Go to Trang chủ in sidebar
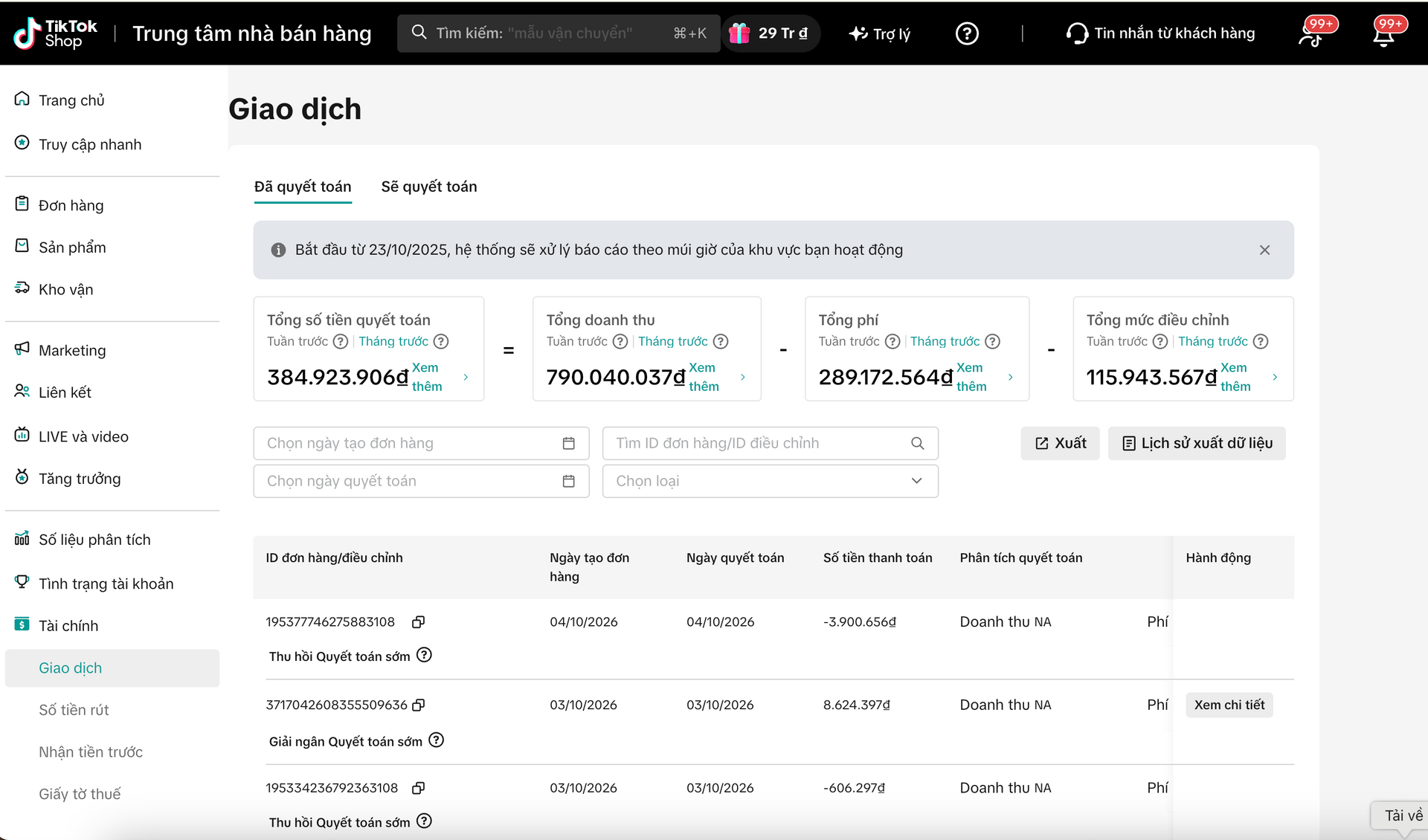Viewport: 1428px width, 840px height. pyautogui.click(x=71, y=100)
